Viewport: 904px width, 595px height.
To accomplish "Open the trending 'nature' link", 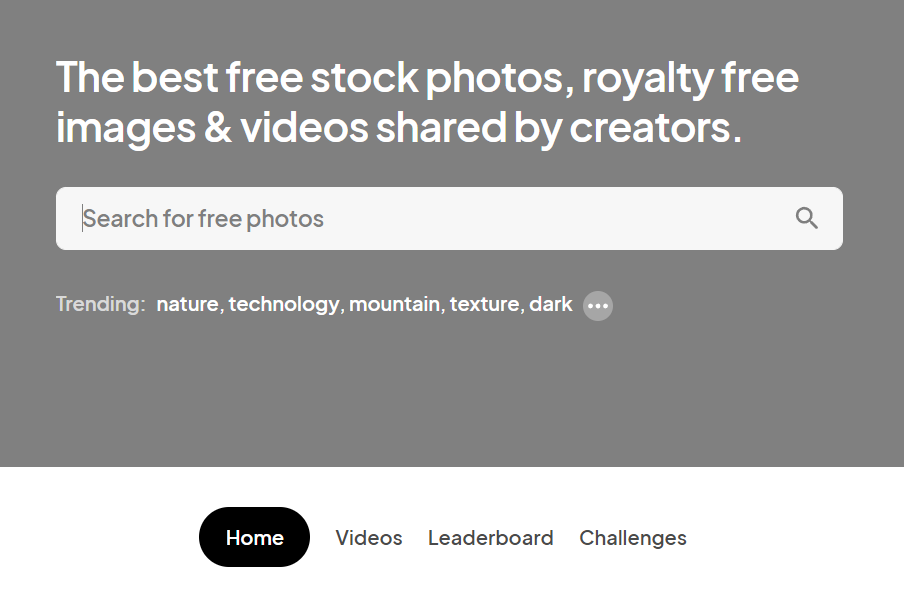I will [187, 304].
